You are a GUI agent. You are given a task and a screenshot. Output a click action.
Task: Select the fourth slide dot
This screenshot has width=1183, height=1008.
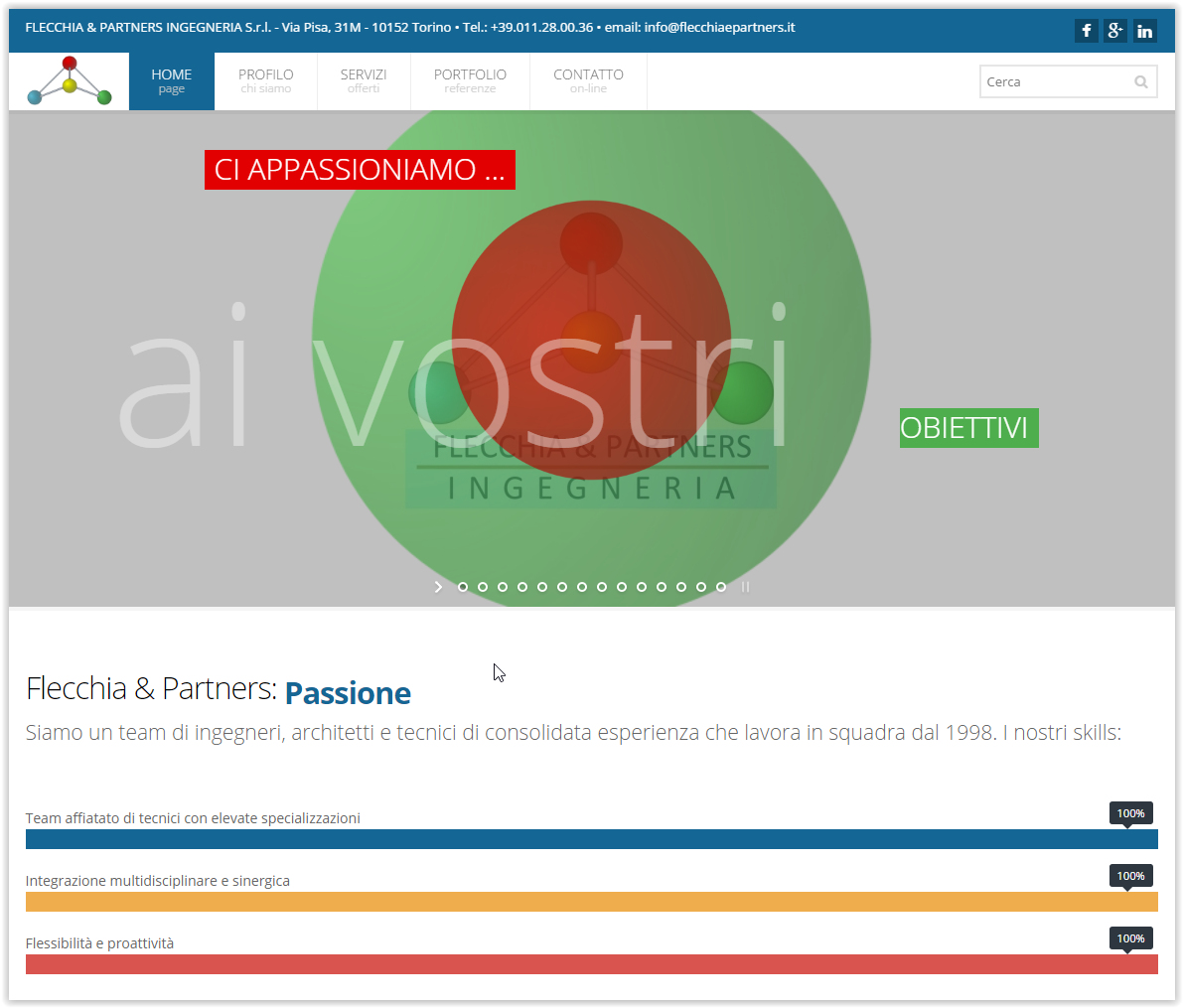[x=522, y=587]
